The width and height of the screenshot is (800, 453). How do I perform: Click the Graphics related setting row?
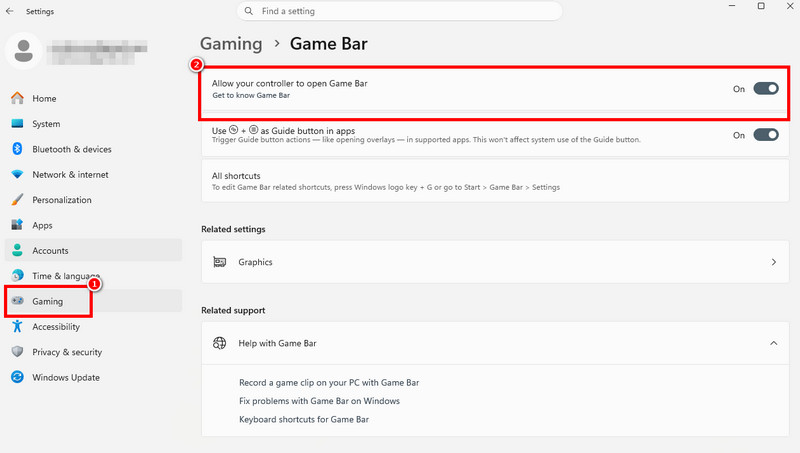tap(495, 262)
